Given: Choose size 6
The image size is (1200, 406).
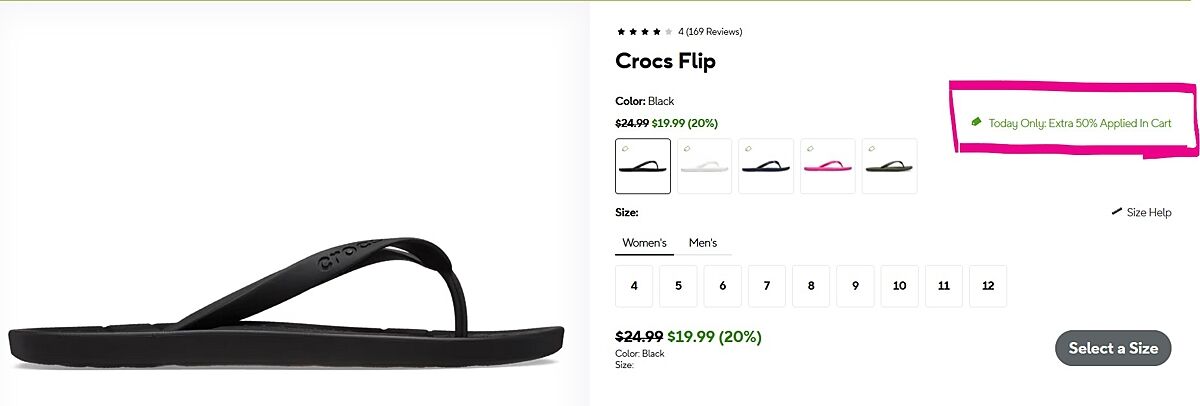Looking at the screenshot, I should 722,286.
